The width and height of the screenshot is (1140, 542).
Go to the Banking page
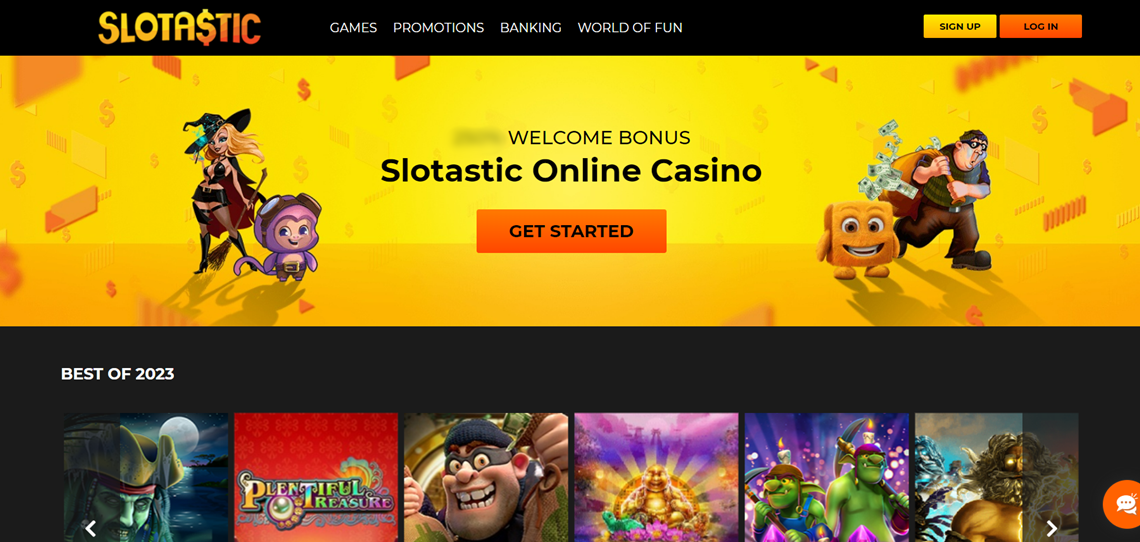point(531,28)
